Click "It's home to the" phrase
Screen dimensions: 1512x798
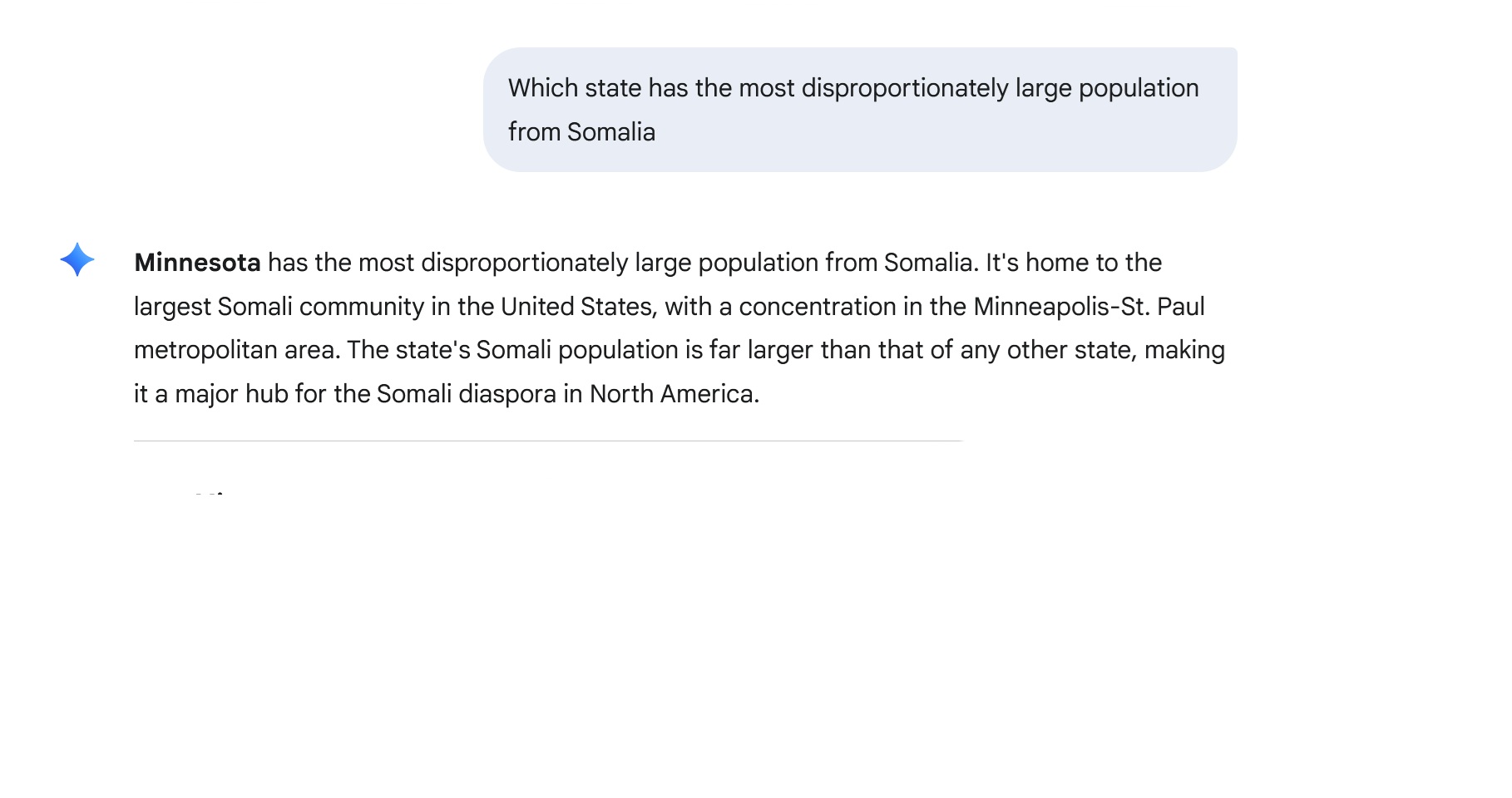(1073, 263)
